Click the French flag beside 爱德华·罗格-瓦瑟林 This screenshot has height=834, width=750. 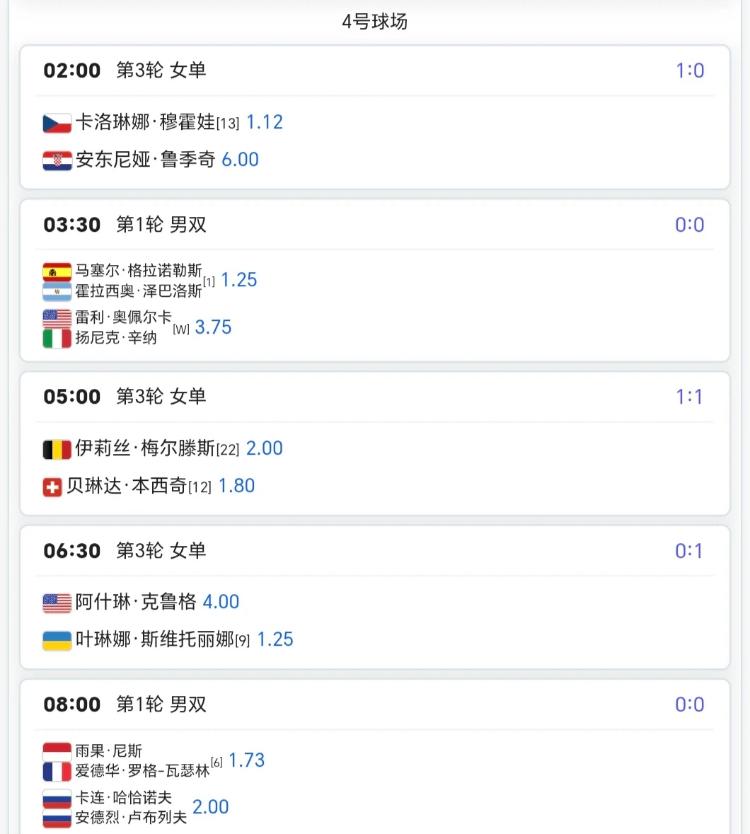pyautogui.click(x=57, y=771)
